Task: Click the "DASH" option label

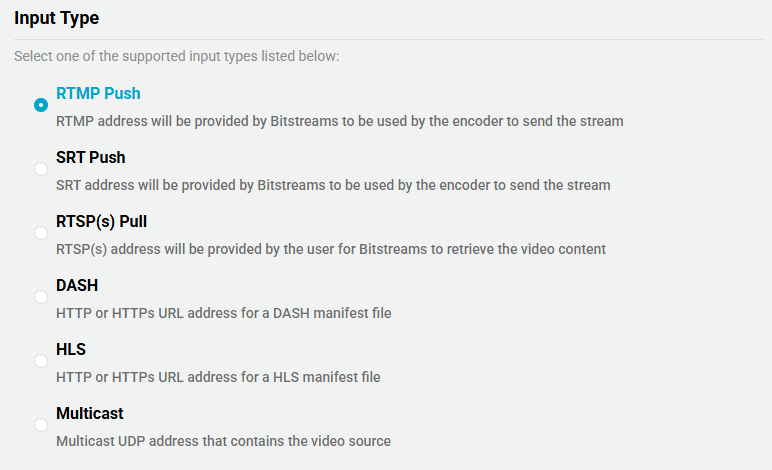Action: click(x=77, y=286)
